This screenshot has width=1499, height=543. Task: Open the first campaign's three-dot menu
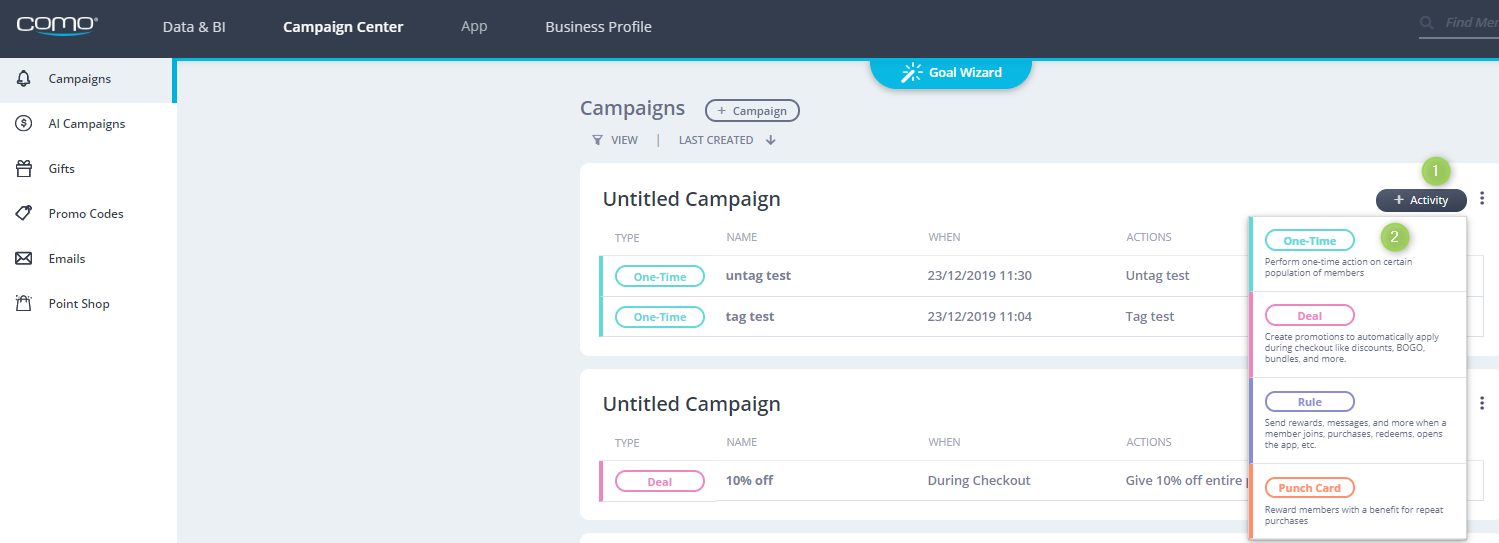click(1482, 199)
